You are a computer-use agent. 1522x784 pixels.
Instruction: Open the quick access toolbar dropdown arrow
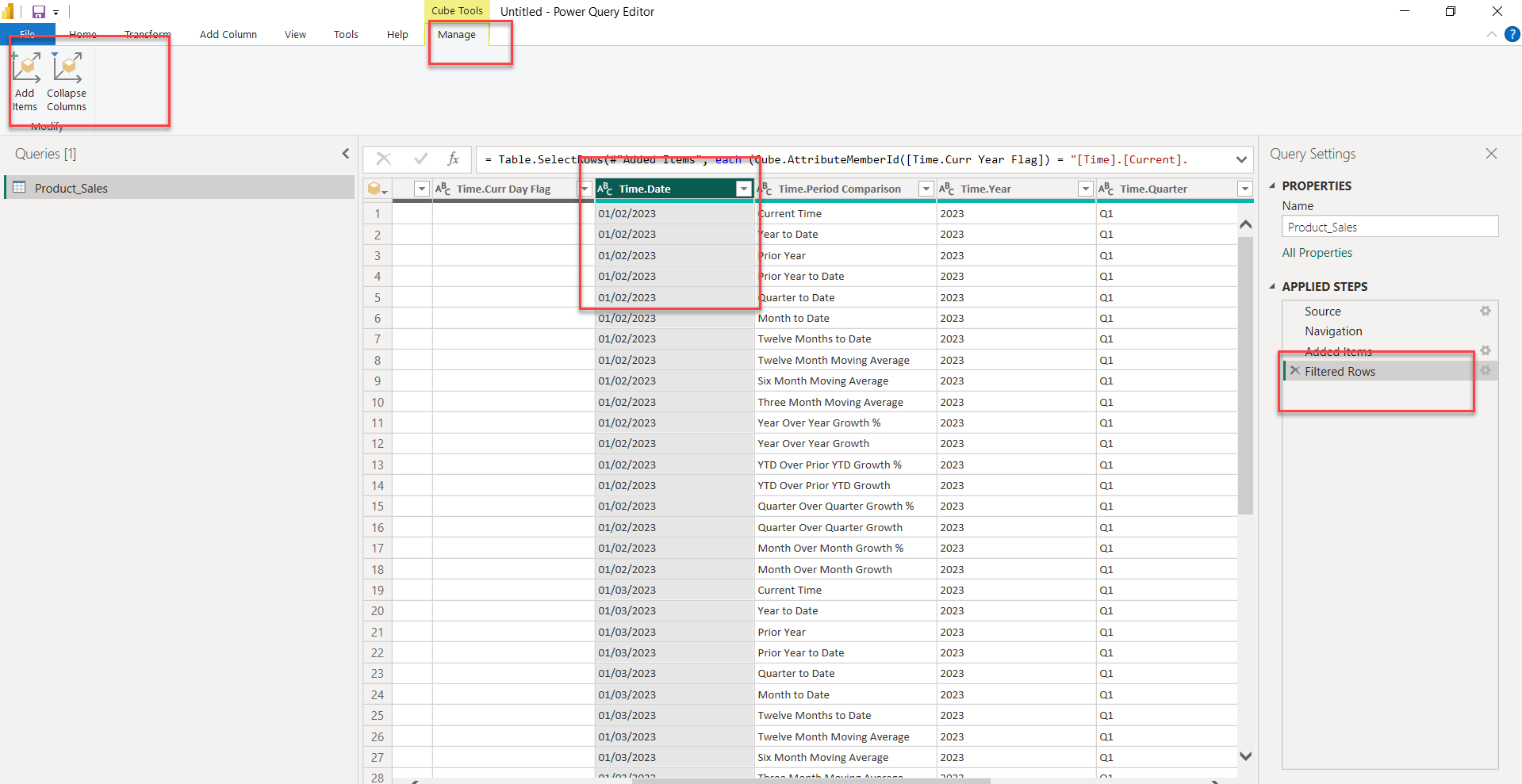click(56, 13)
